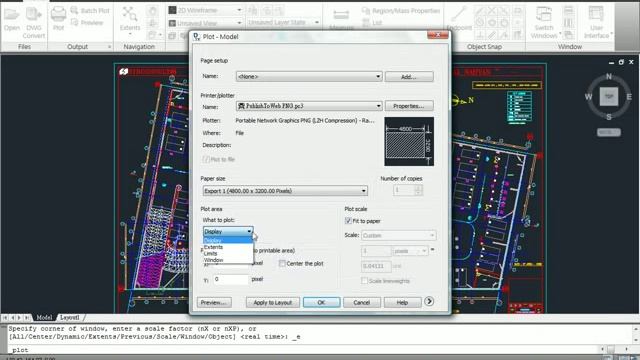The height and width of the screenshot is (360, 640).
Task: Expand the Paper size dropdown
Action: [x=285, y=191]
